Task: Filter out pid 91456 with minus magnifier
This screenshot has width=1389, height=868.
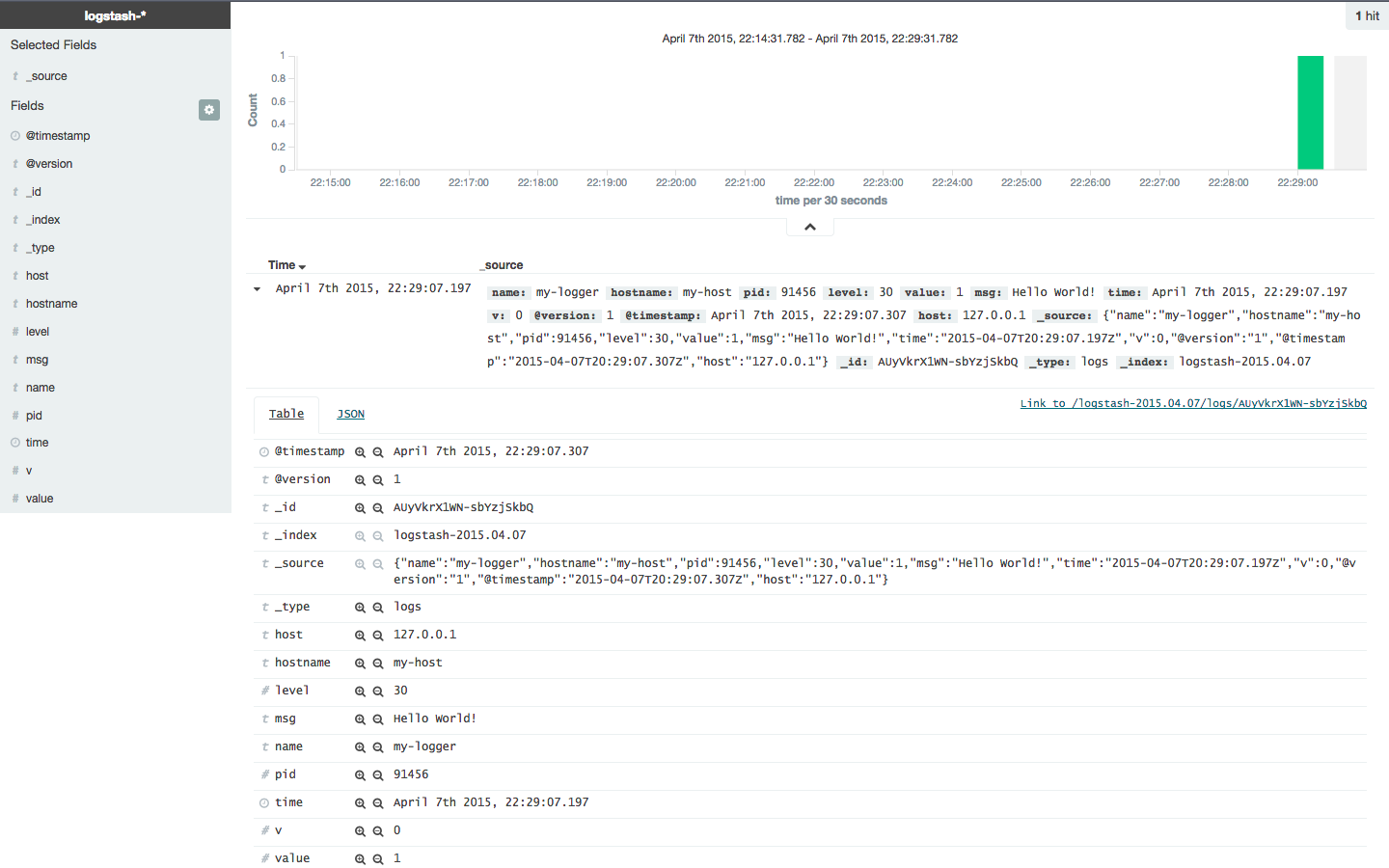Action: tap(378, 775)
